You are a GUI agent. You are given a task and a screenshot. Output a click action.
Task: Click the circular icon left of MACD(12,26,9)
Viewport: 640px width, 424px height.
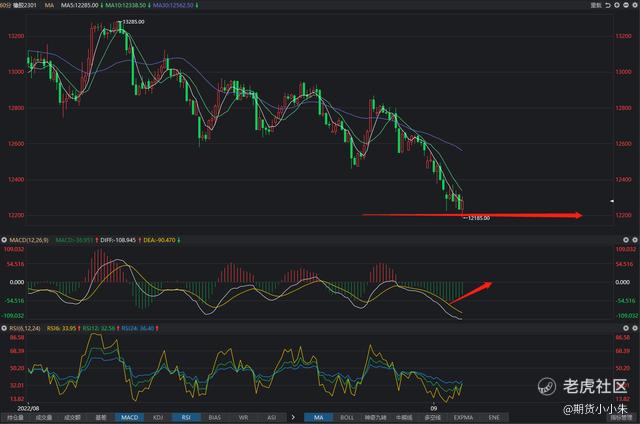[x=4, y=240]
